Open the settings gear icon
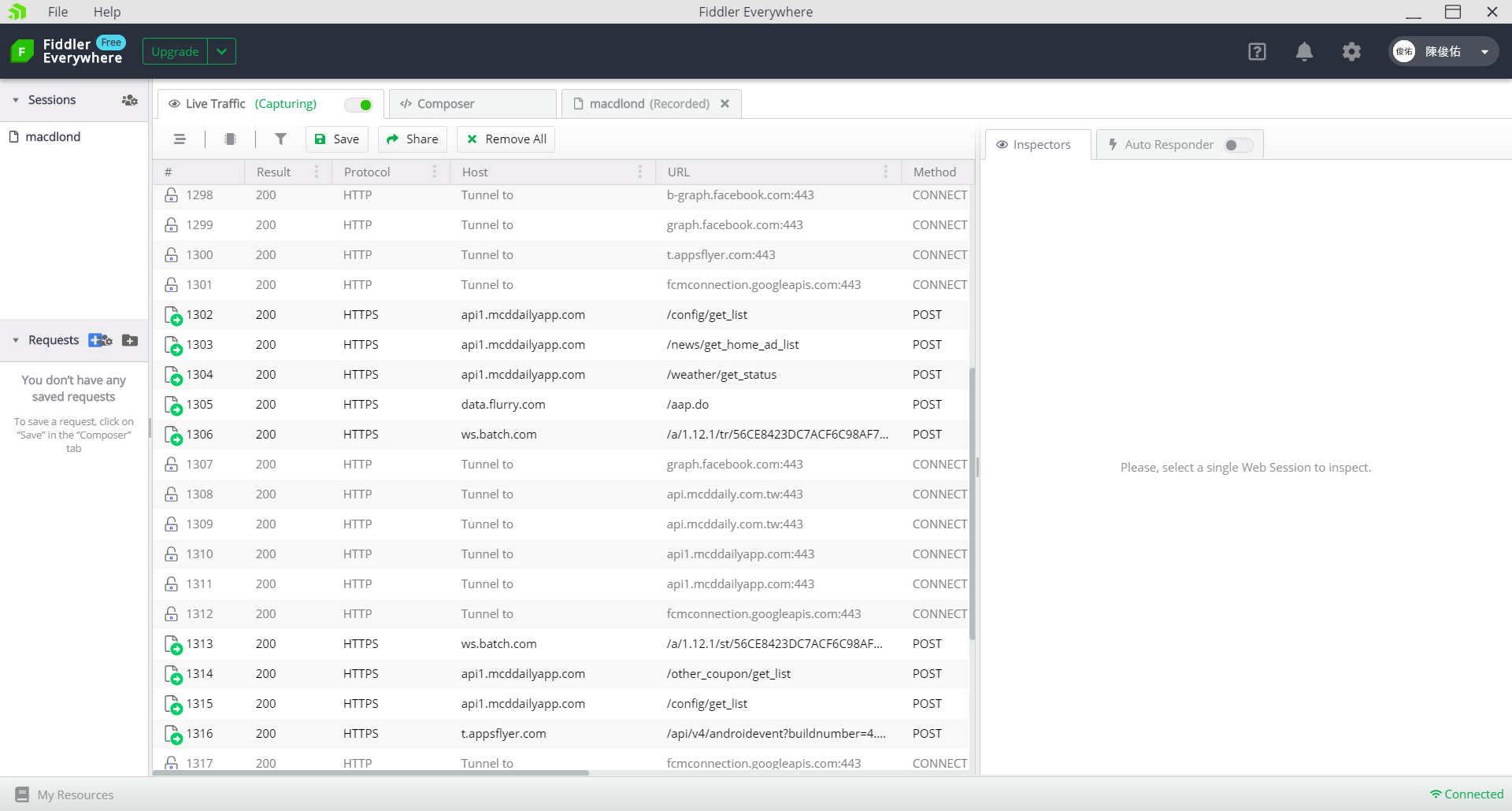This screenshot has height=811, width=1512. 1351,52
